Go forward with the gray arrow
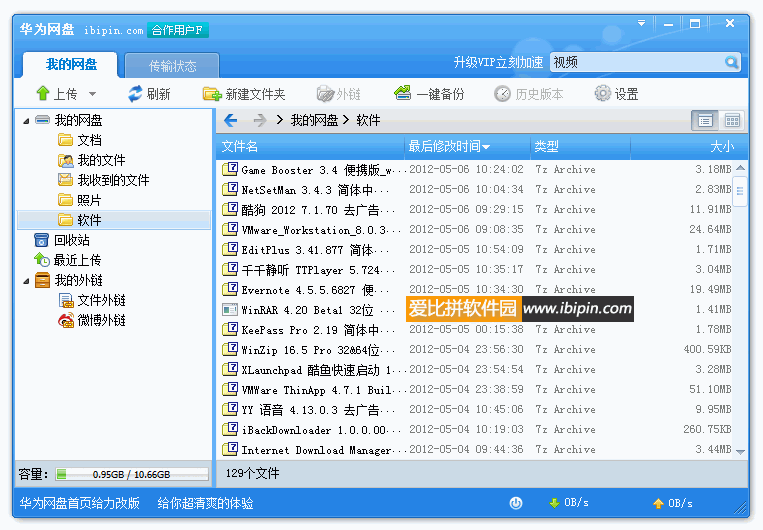This screenshot has height=530, width=763. (x=260, y=120)
